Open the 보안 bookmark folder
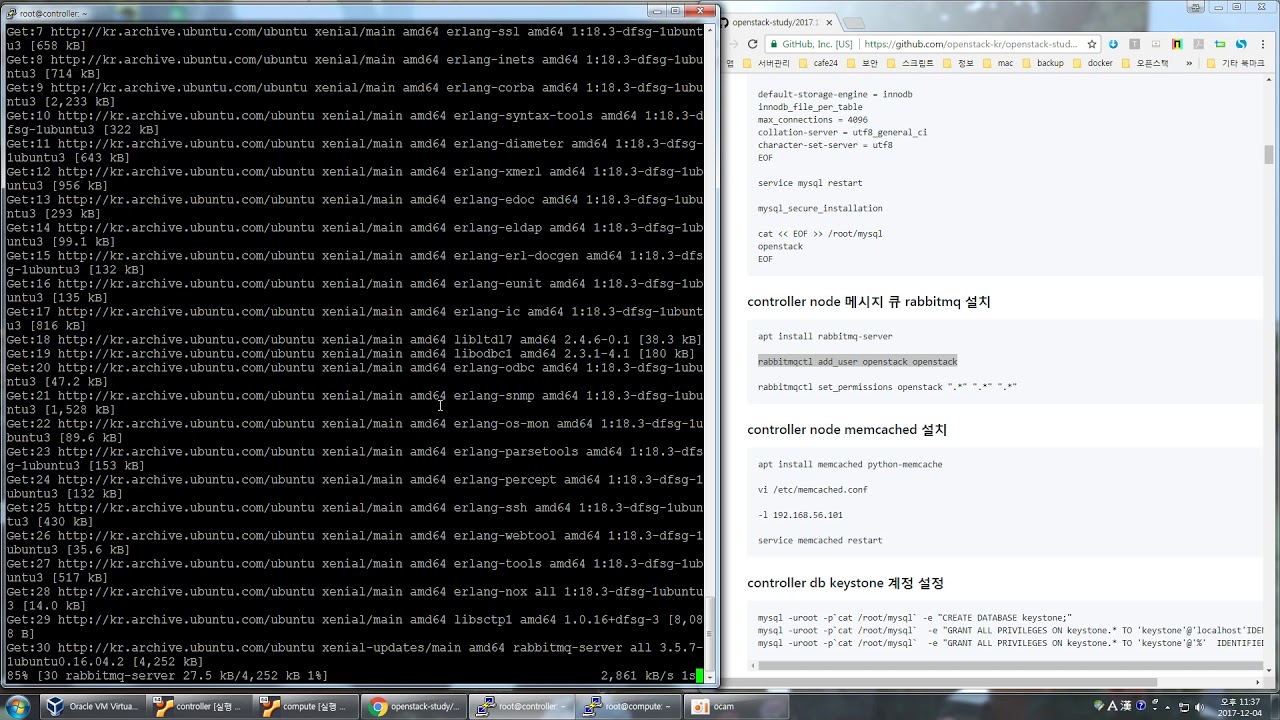This screenshot has height=720, width=1280. coord(862,63)
